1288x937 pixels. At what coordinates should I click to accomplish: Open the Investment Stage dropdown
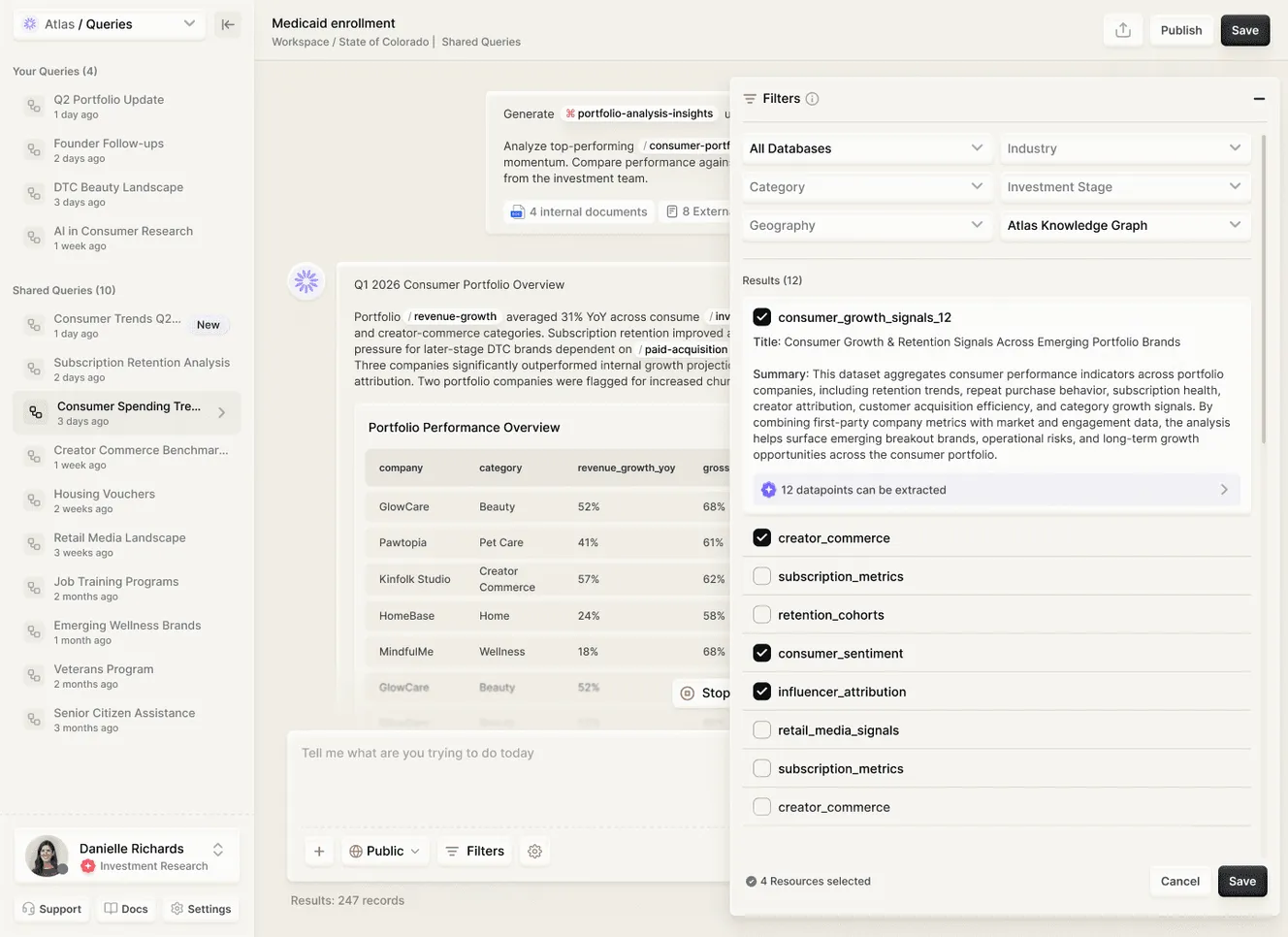[x=1125, y=186]
